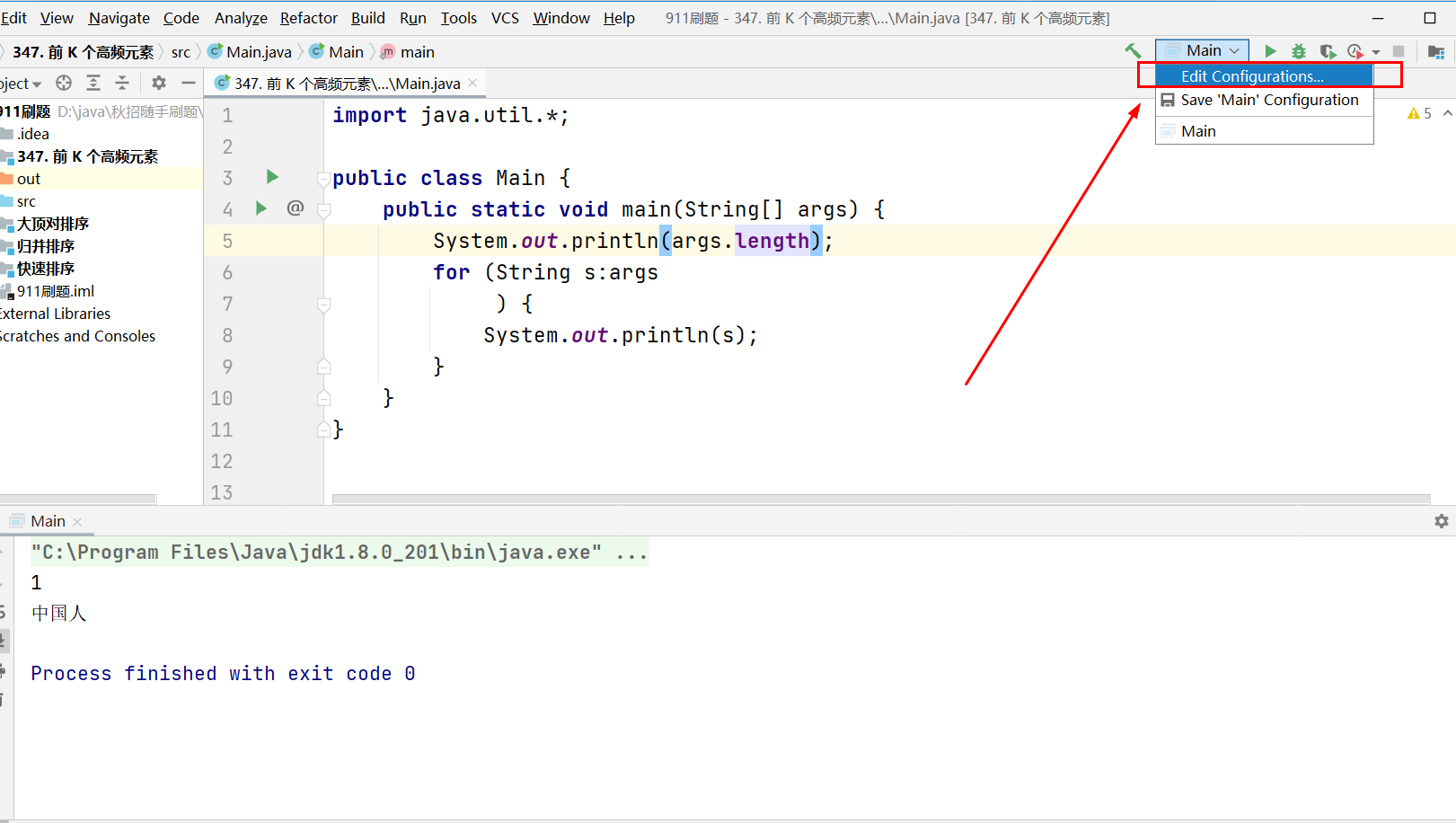Open the Project view selector dropdown

pos(20,84)
